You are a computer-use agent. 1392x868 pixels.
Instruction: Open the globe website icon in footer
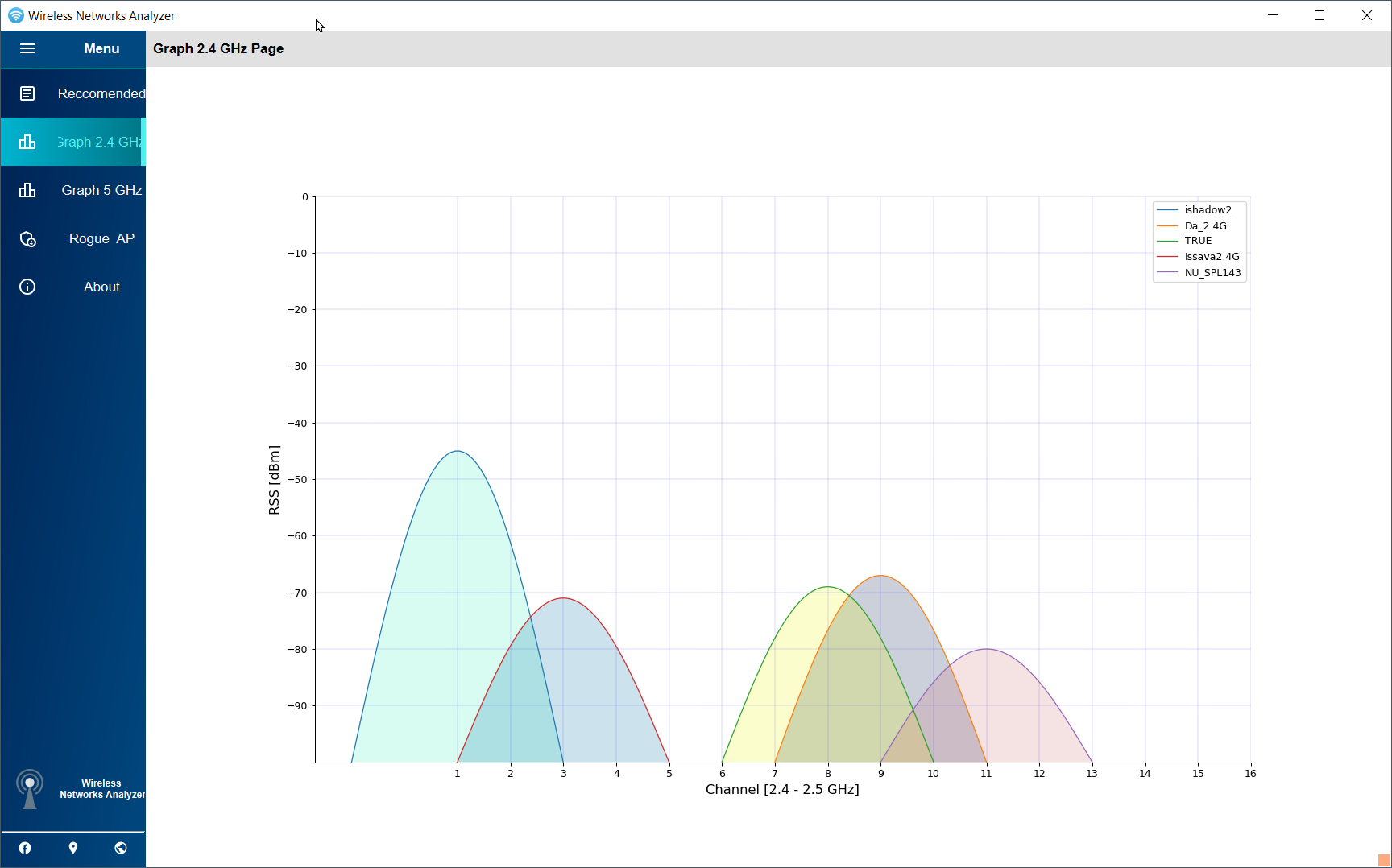point(121,848)
